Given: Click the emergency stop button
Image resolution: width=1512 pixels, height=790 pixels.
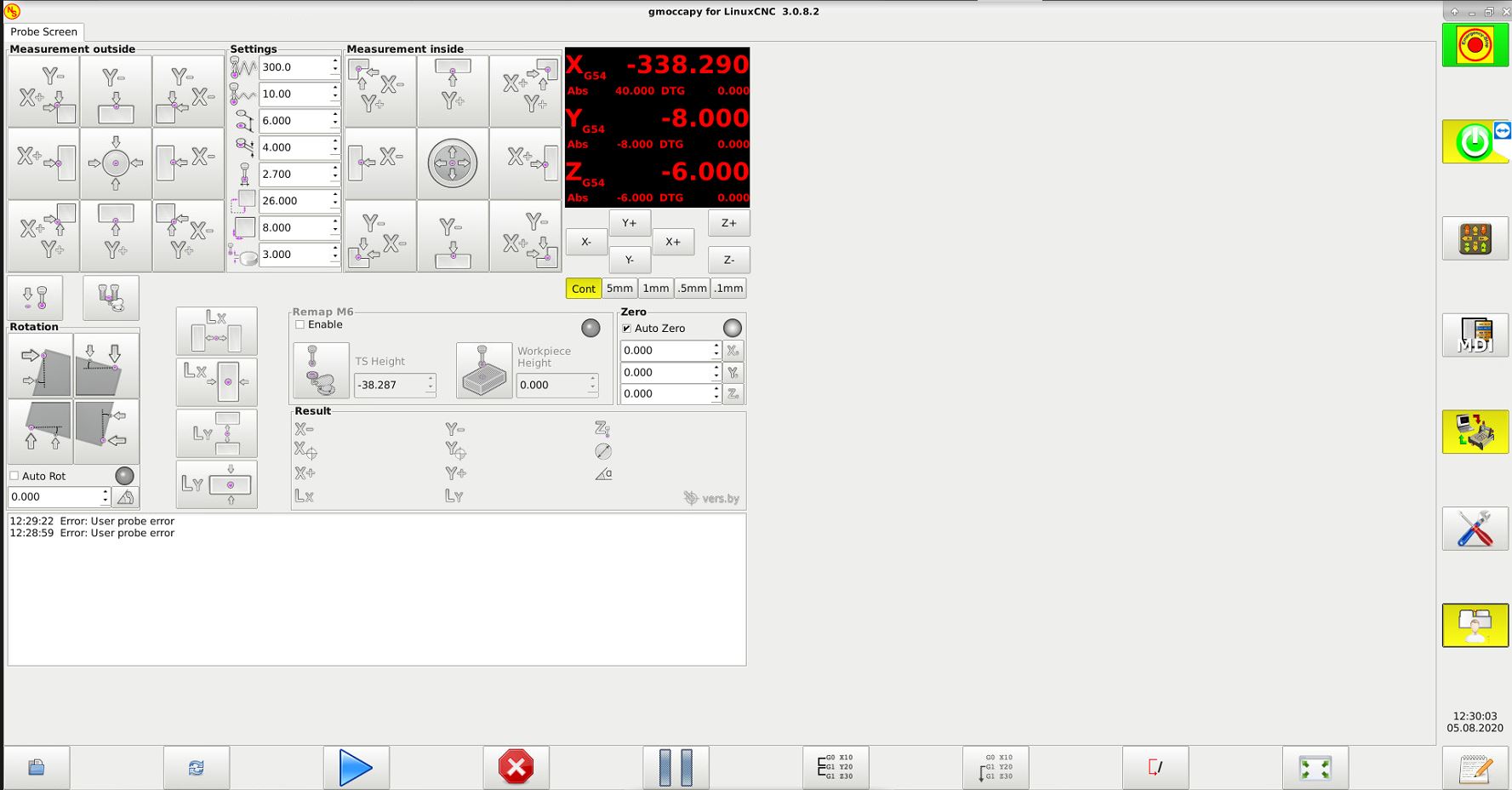Looking at the screenshot, I should (x=1475, y=45).
